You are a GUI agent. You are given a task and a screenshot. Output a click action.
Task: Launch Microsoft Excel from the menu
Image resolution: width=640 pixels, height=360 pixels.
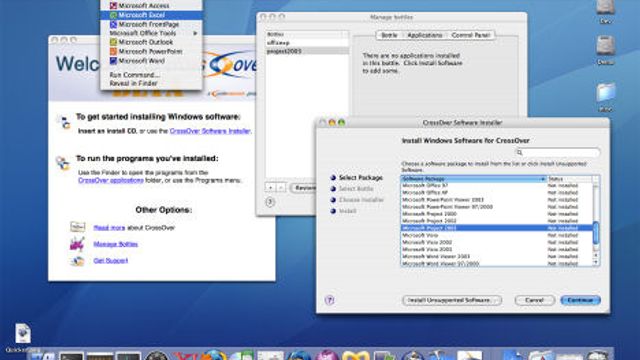(x=151, y=15)
